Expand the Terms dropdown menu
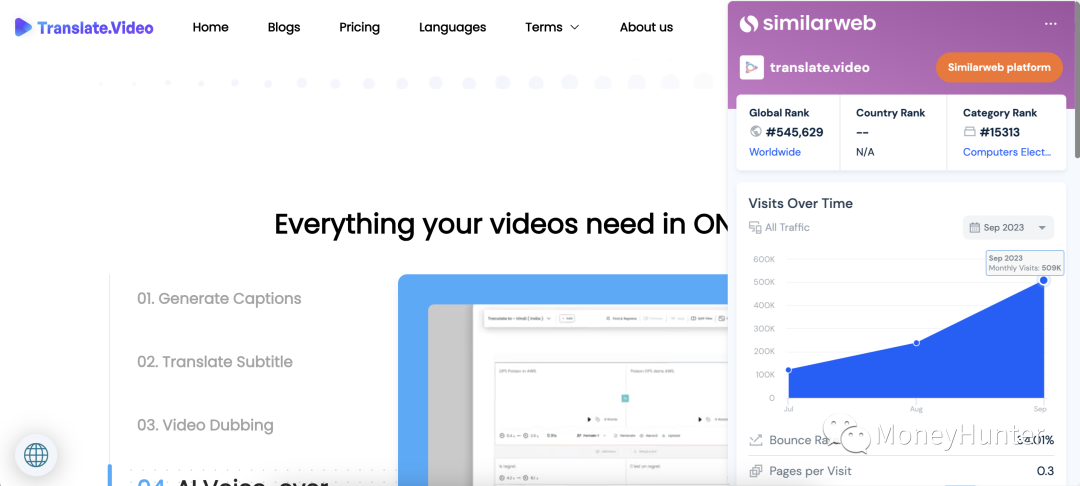The image size is (1080, 486). [x=552, y=27]
